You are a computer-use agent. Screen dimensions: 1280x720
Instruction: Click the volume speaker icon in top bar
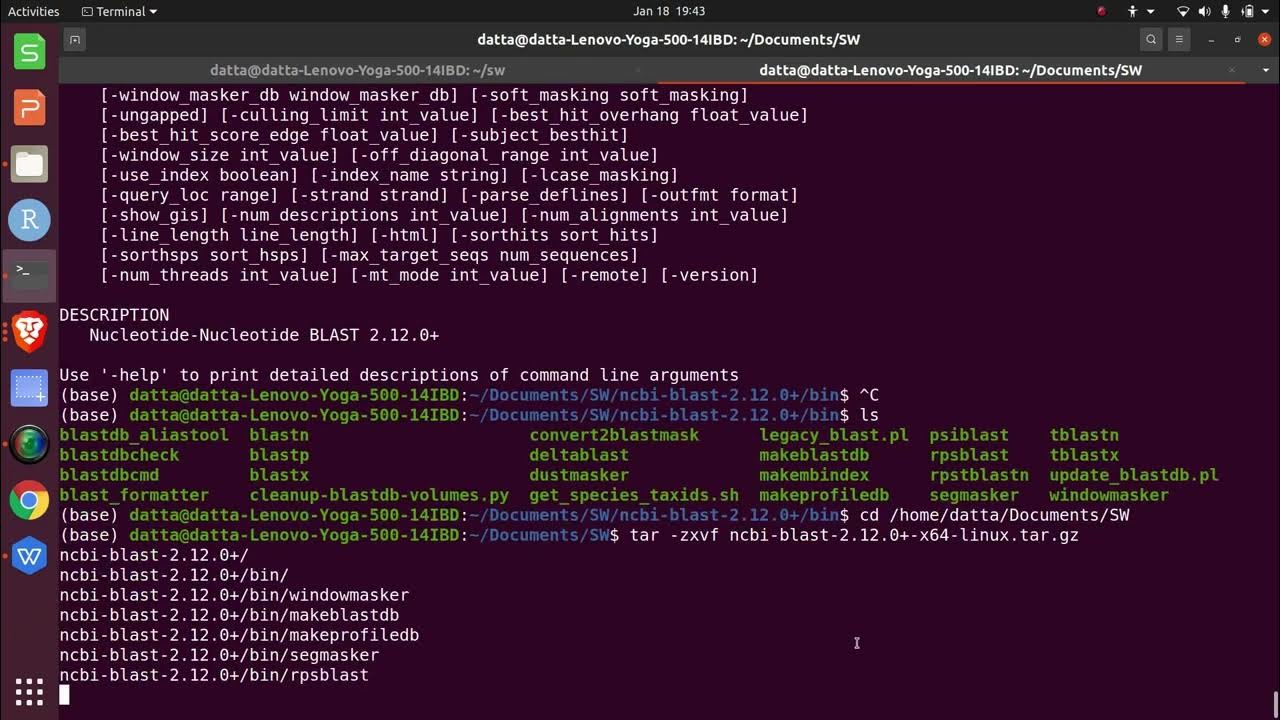coord(1205,12)
